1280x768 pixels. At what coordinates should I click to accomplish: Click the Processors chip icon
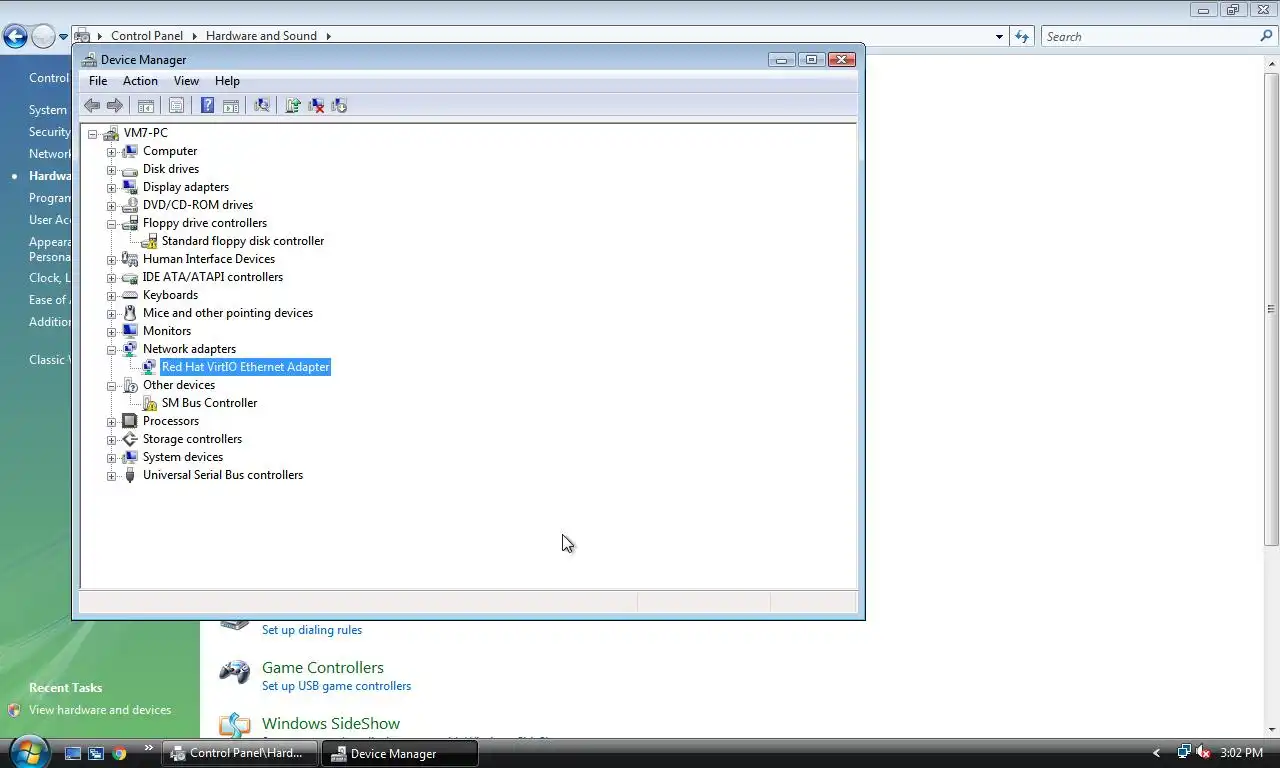click(x=130, y=421)
